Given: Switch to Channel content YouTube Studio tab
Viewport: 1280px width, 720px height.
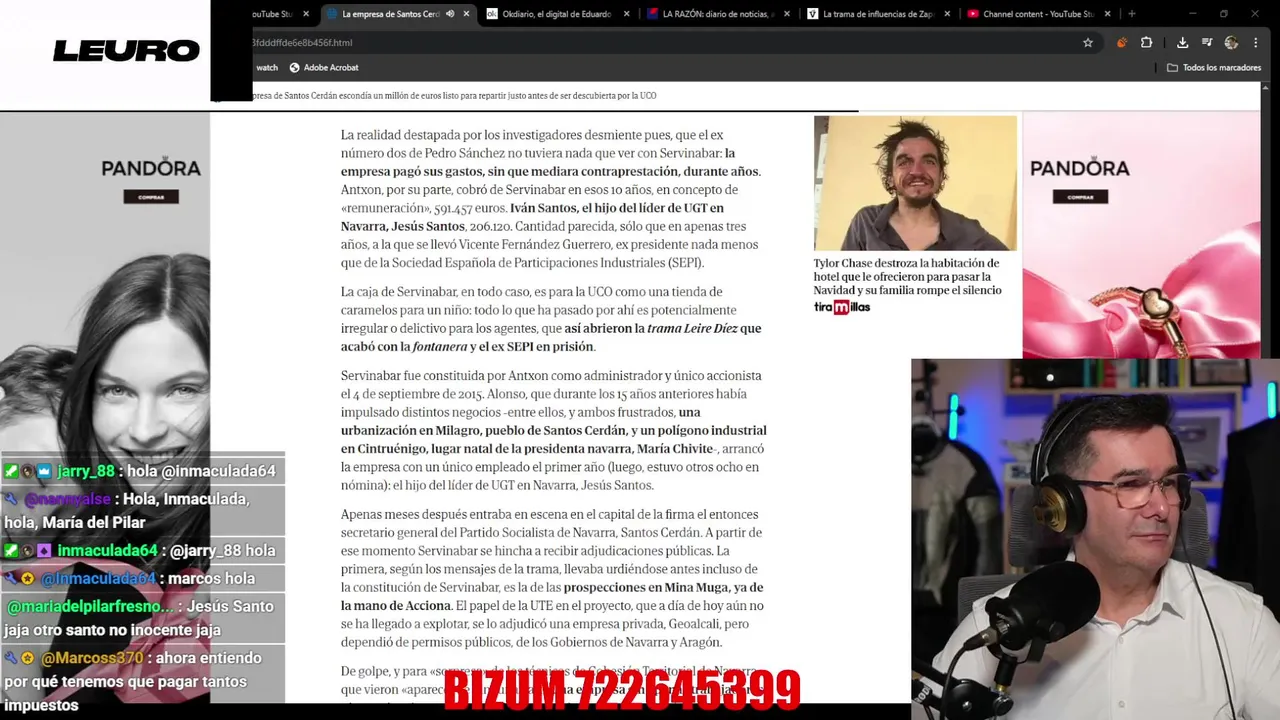Looking at the screenshot, I should (1038, 14).
